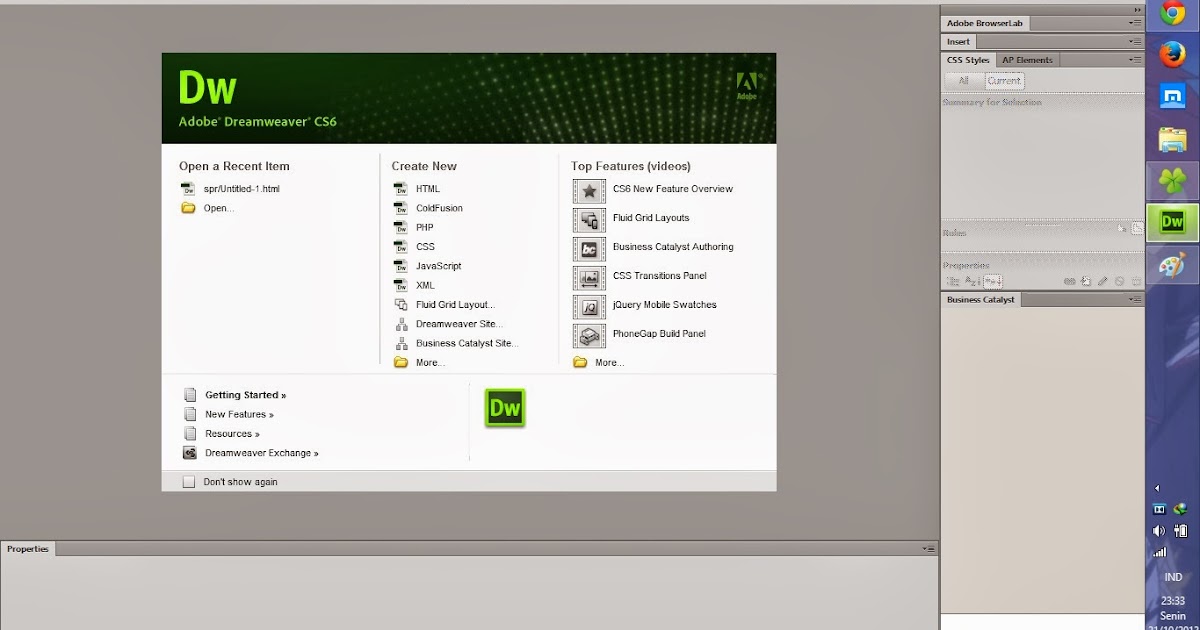Click the Open... folder icon under recent items
This screenshot has height=630, width=1200.
(188, 208)
